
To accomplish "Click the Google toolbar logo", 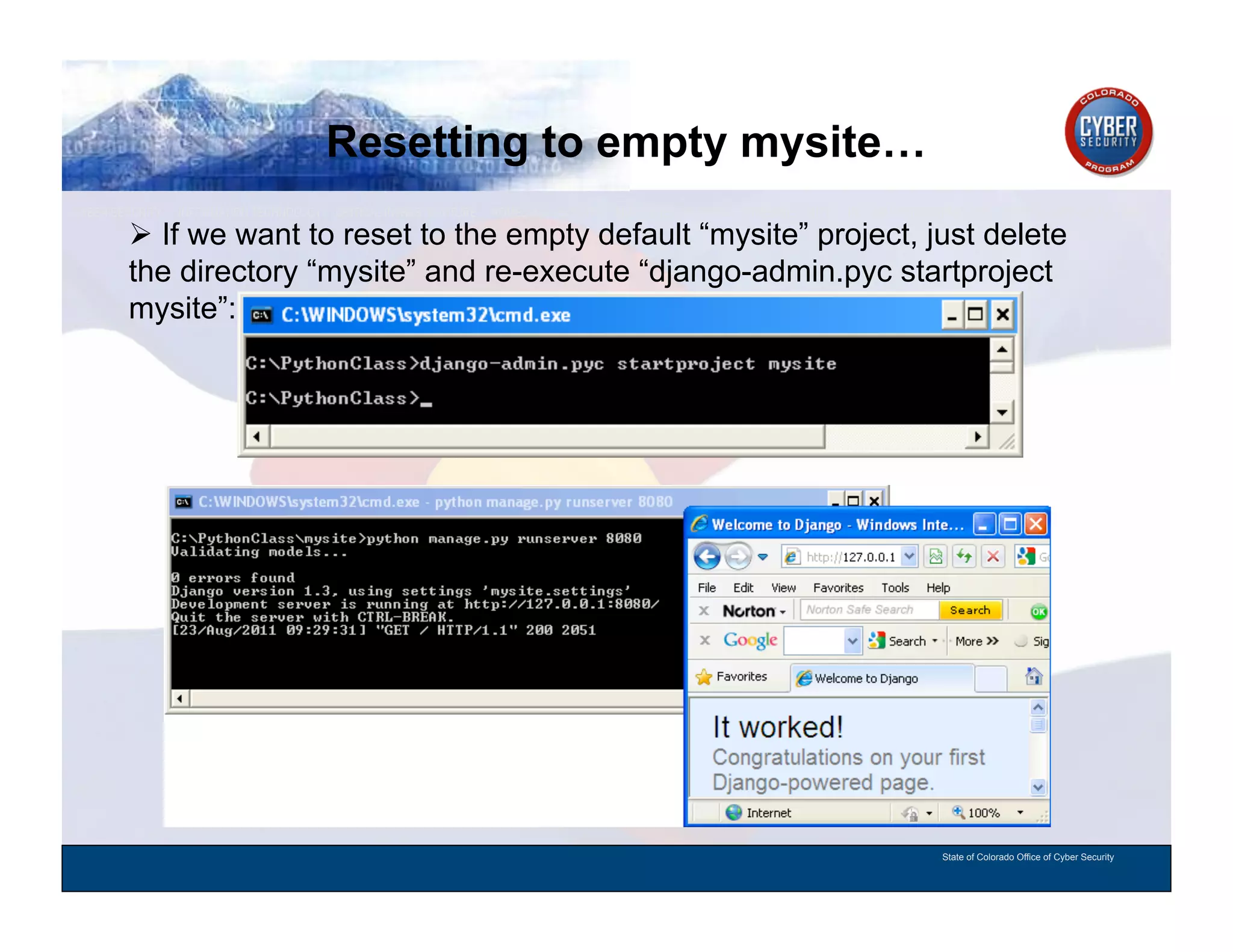I will click(x=750, y=641).
